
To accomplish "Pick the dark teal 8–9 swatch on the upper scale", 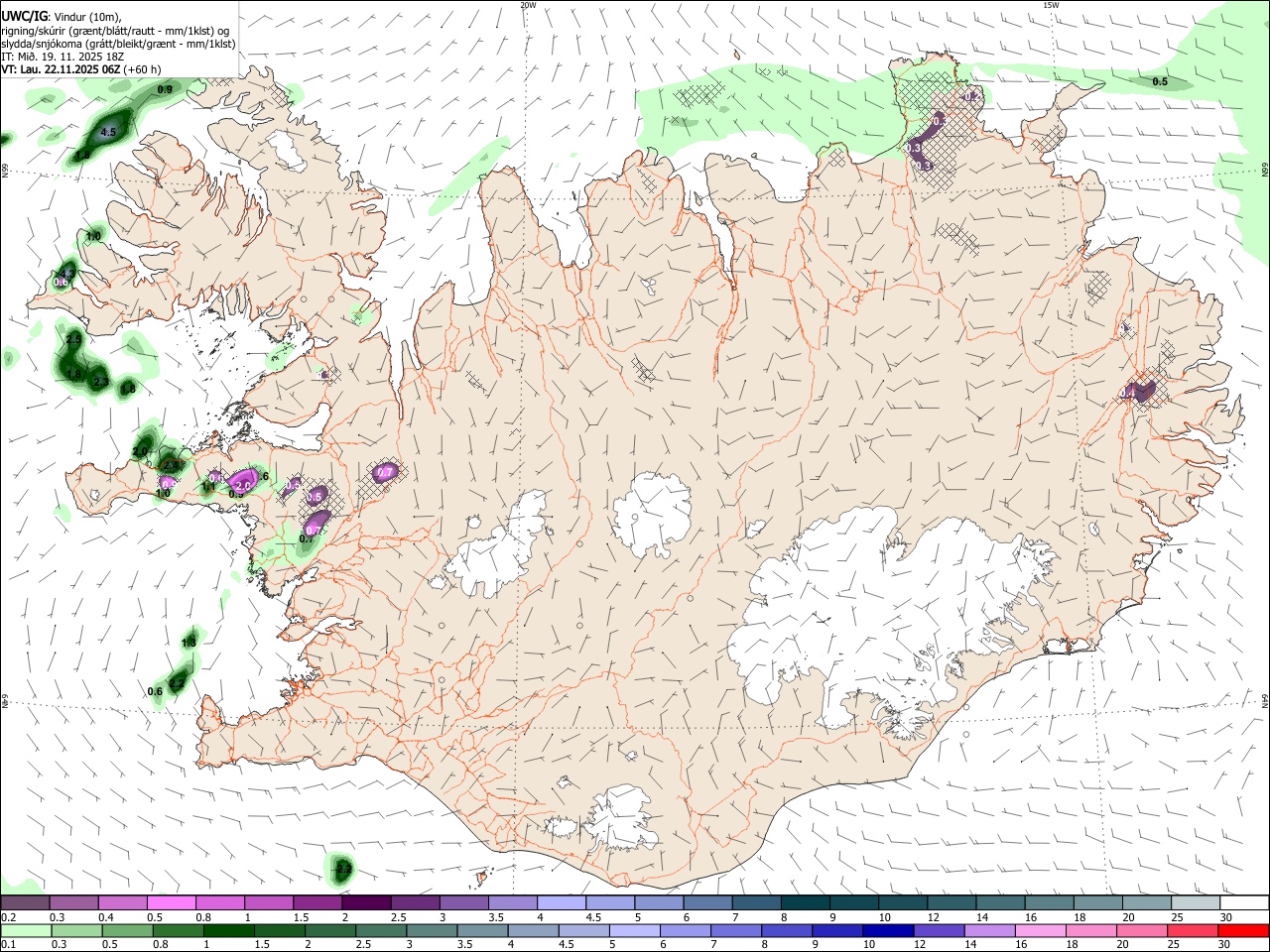I will (806, 903).
